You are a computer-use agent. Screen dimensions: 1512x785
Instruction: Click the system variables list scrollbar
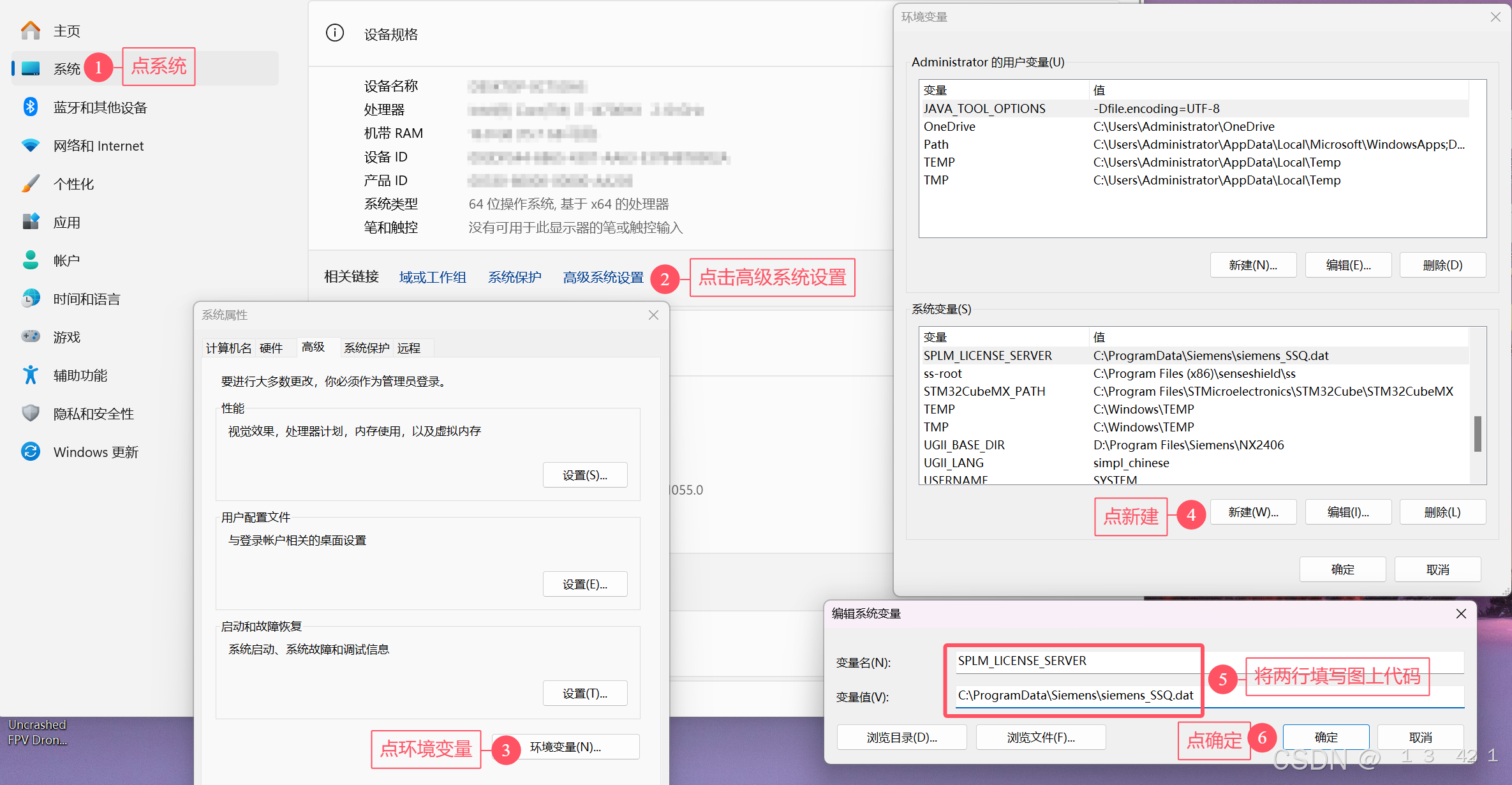pos(1478,434)
